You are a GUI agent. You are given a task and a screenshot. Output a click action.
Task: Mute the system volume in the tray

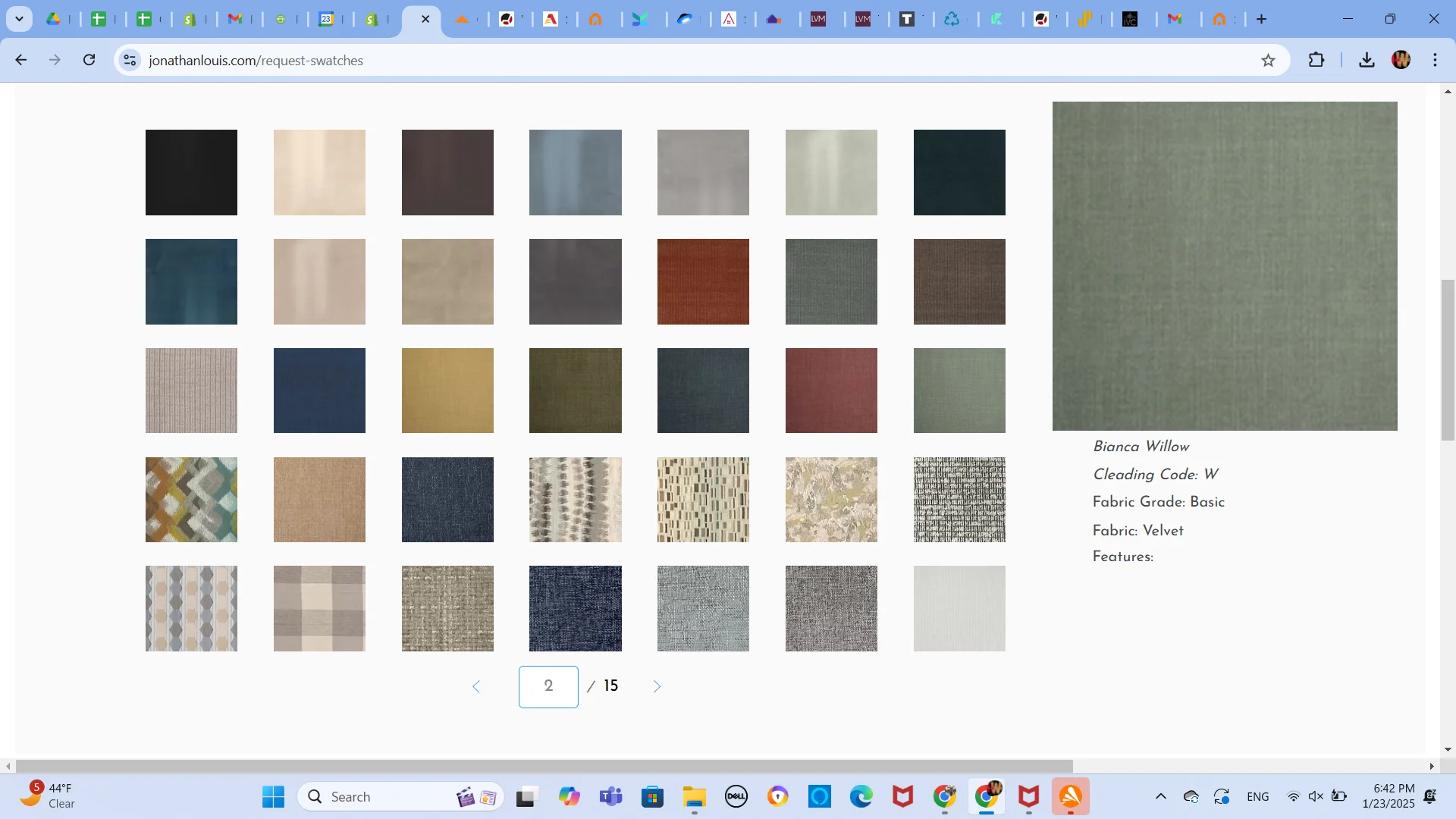[1315, 796]
